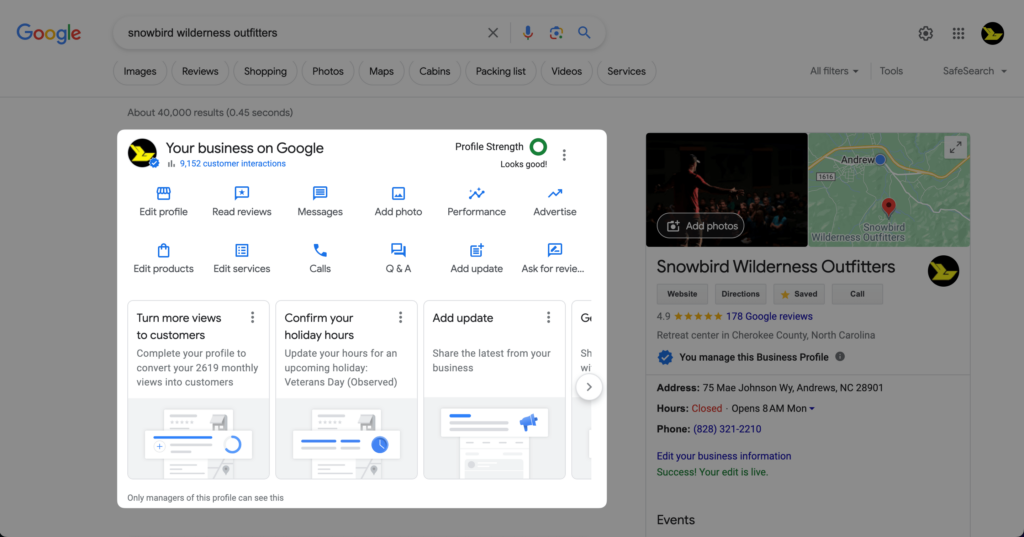Viewport: 1024px width, 537px height.
Task: Open options for Add update card
Action: 549,317
